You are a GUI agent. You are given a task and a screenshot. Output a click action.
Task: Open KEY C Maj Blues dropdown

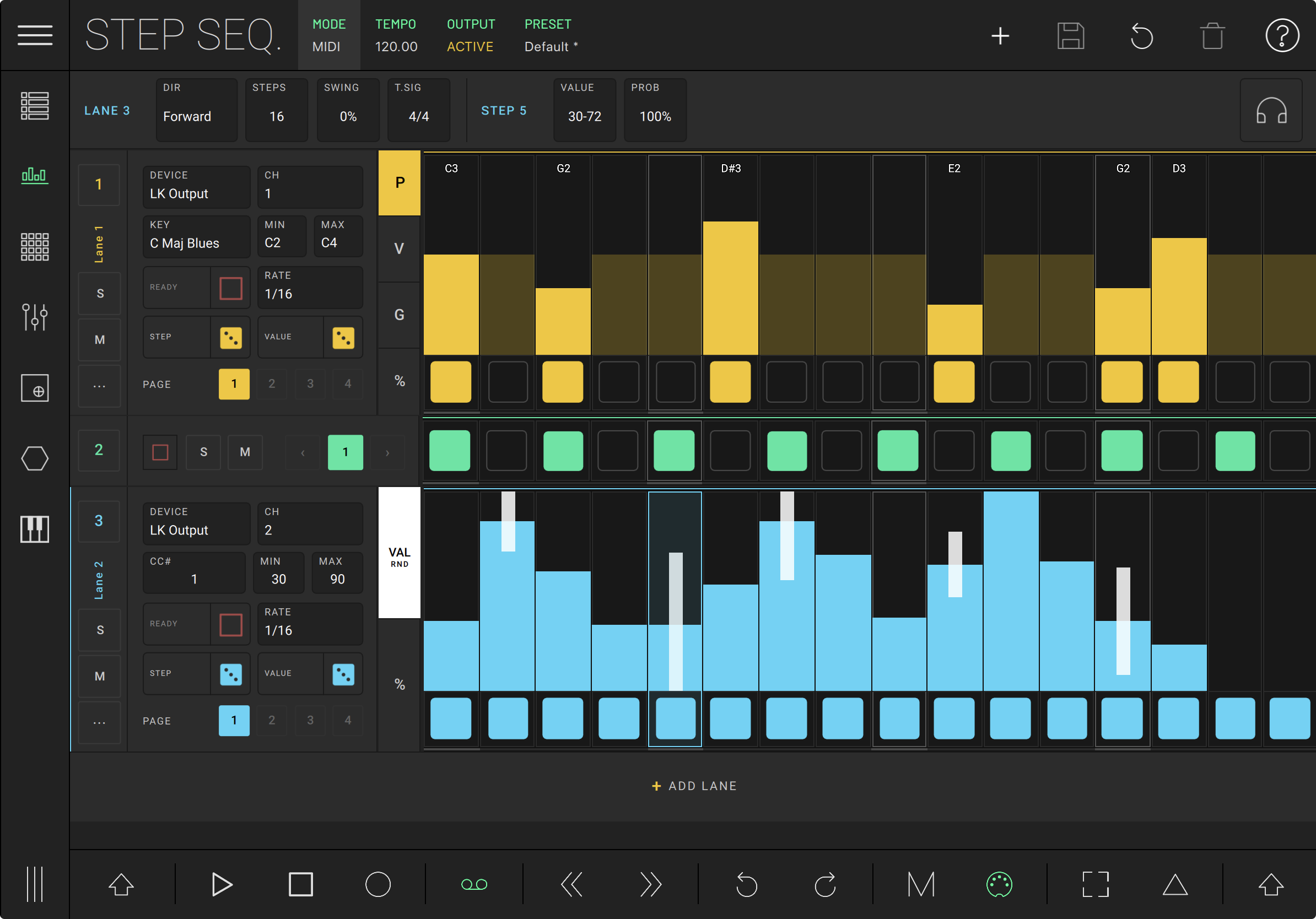[196, 236]
